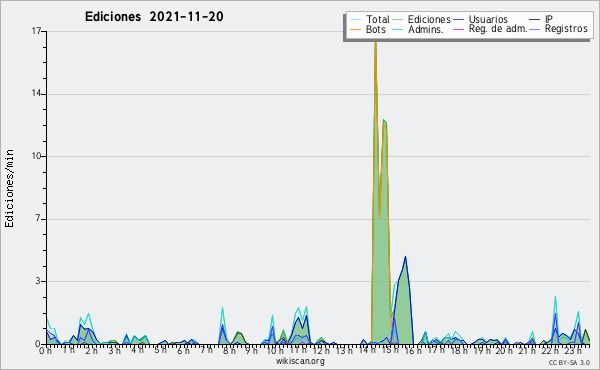The height and width of the screenshot is (370, 600).
Task: Click the Usuarios legend entry
Action: tap(481, 19)
